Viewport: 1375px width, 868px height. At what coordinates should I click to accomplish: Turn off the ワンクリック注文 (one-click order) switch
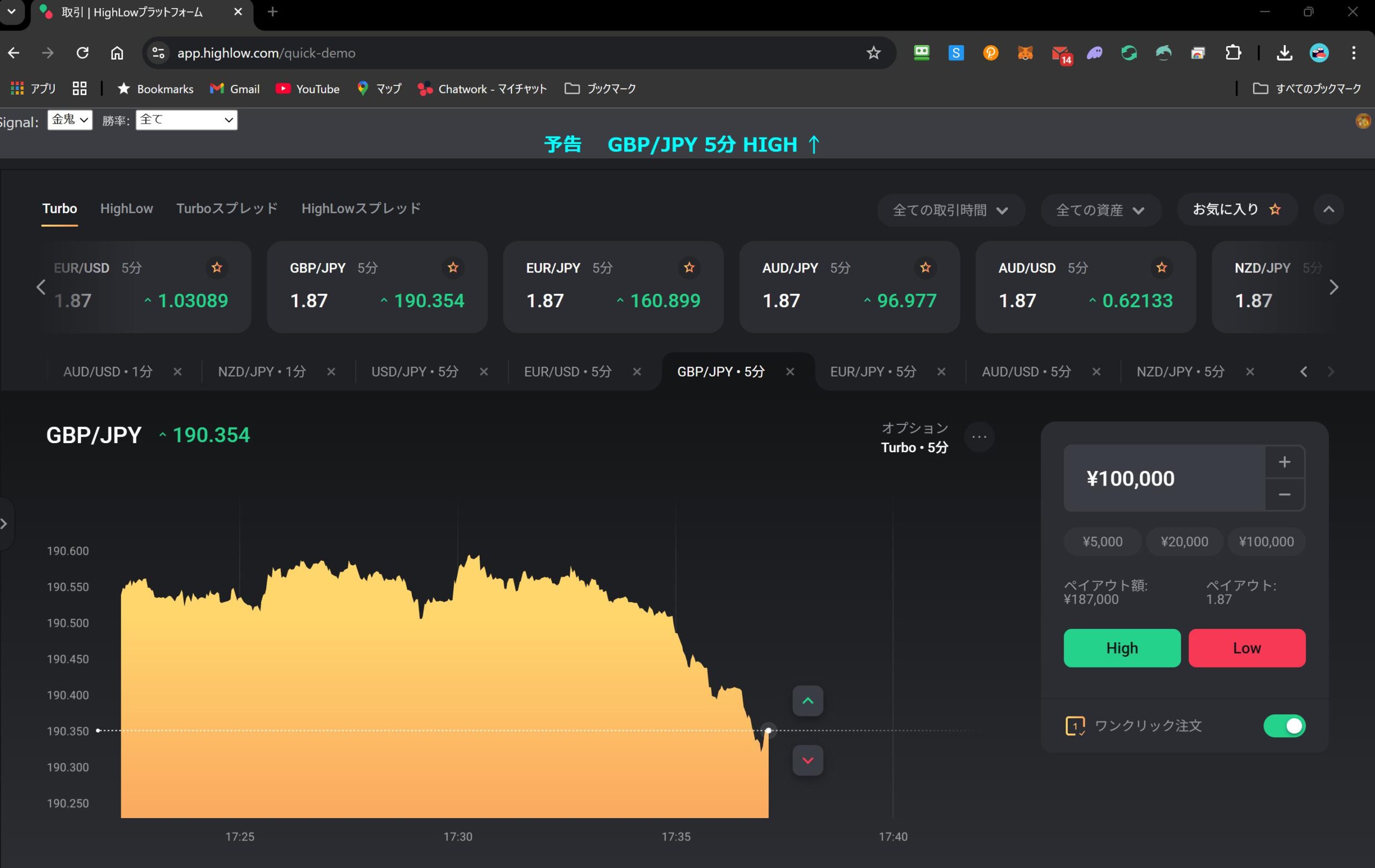[1284, 726]
